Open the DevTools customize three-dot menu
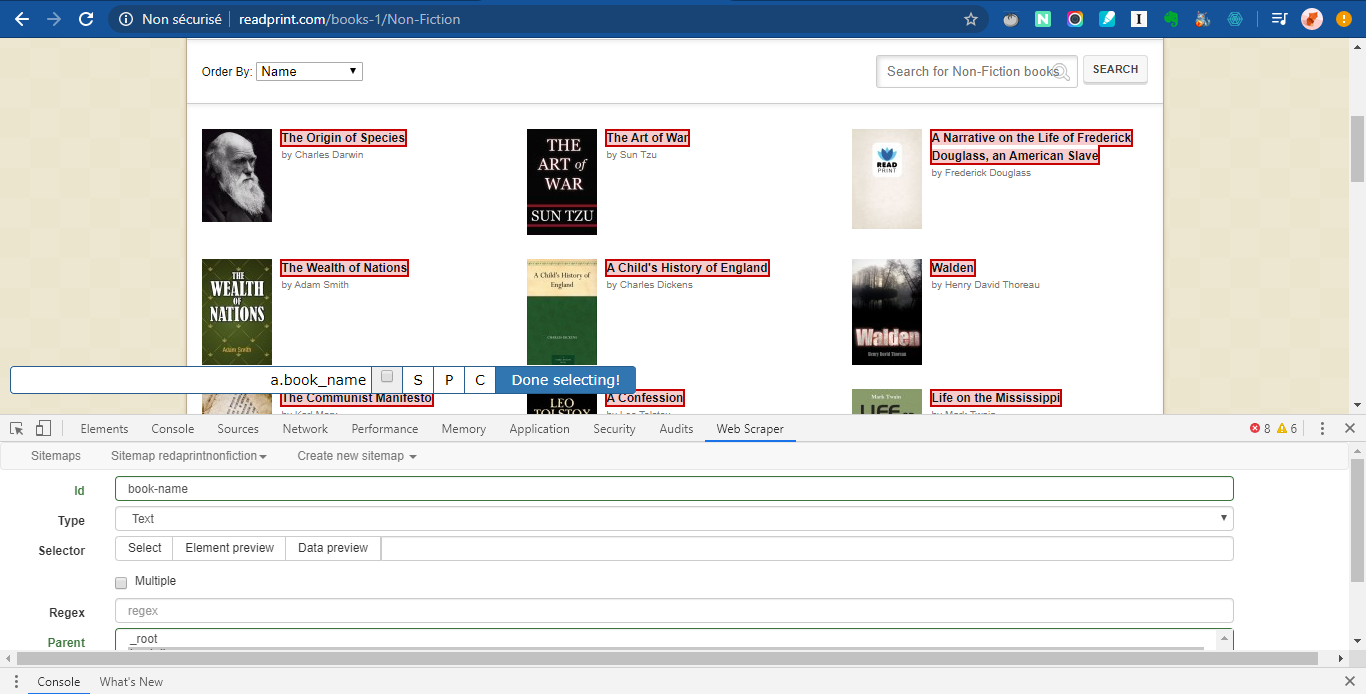Image resolution: width=1366 pixels, height=694 pixels. coord(1322,428)
